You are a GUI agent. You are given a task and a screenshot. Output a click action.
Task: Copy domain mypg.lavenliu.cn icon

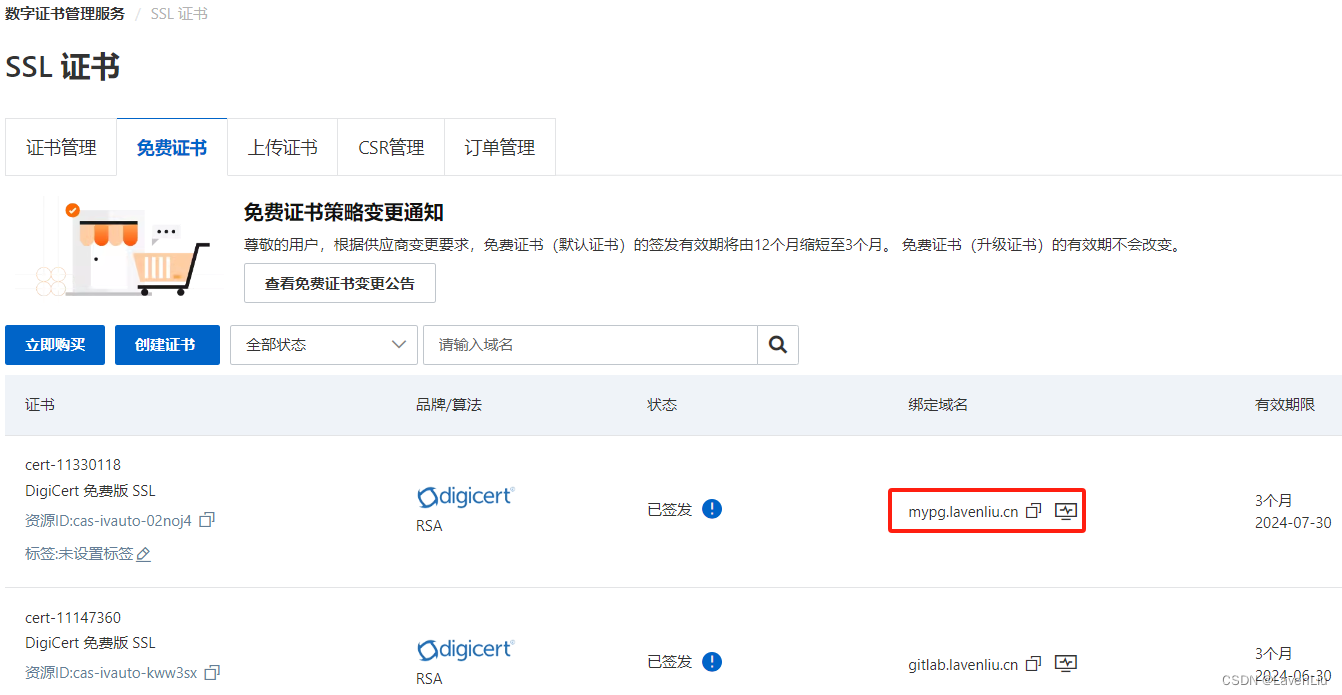[x=1034, y=511]
